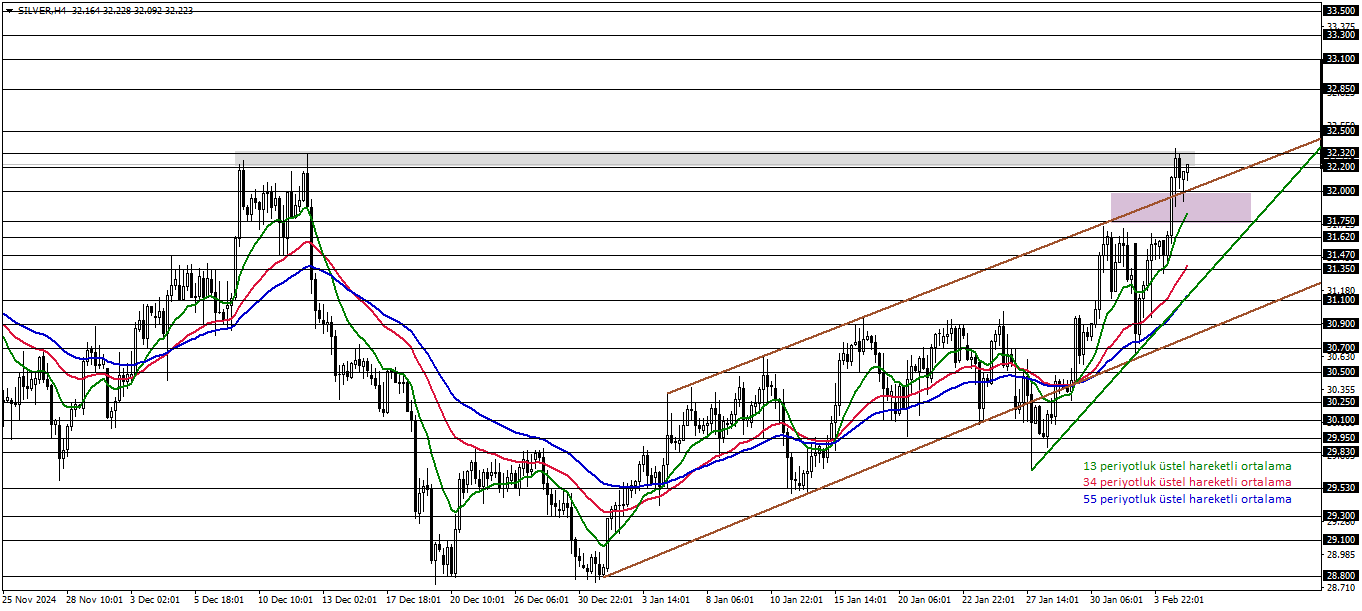
Task: Click the 33.300 price label
Action: (1340, 35)
